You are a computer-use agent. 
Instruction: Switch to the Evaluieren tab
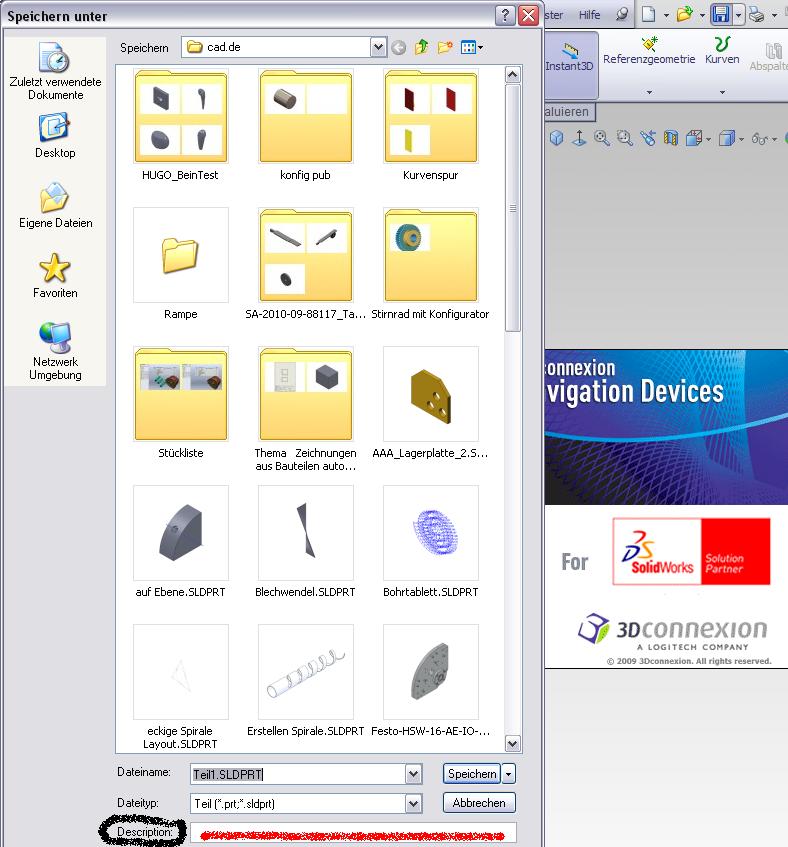567,112
